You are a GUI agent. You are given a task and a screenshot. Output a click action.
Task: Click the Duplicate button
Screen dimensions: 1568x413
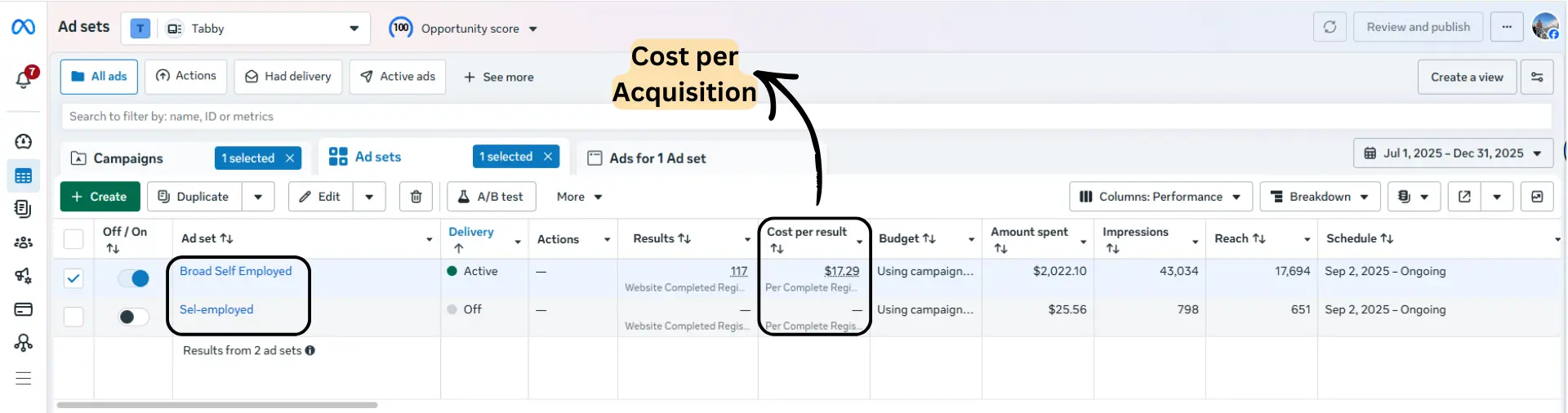(194, 197)
